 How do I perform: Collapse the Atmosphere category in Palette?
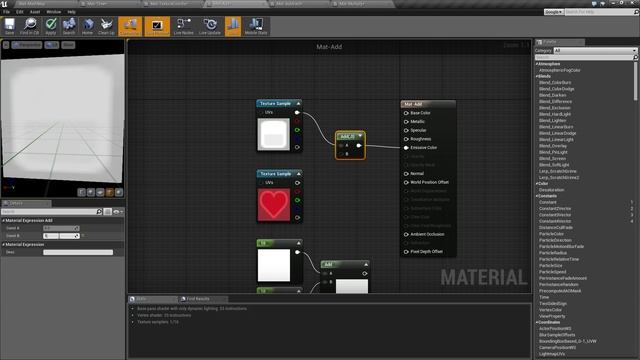coord(537,64)
